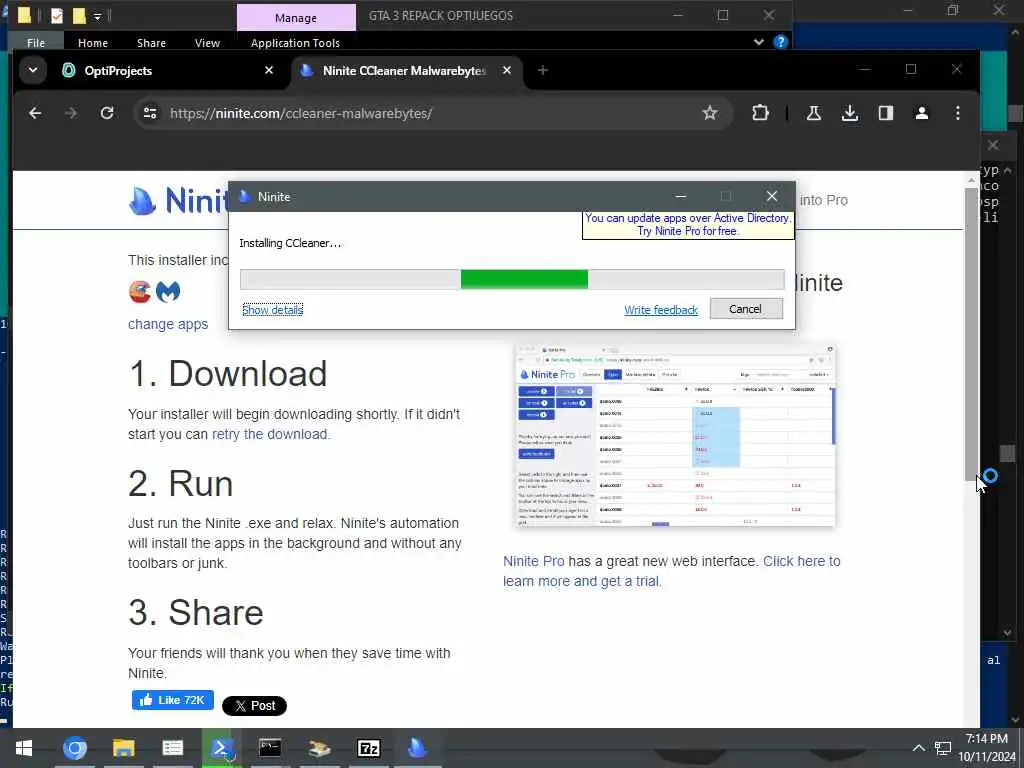Click the Ninite Pro link

(x=534, y=561)
